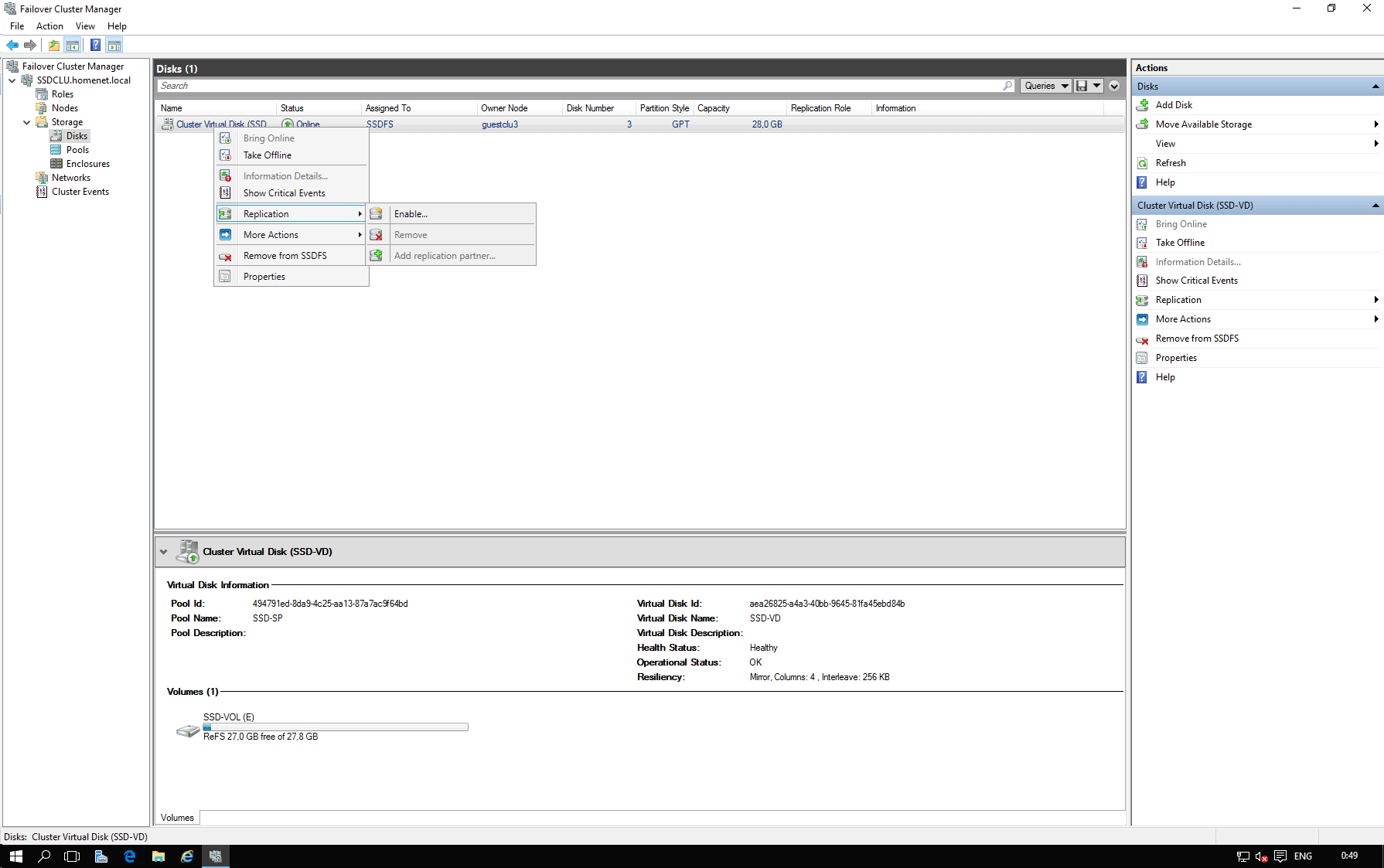The height and width of the screenshot is (868, 1384).
Task: Click the Remove from SSDFS icon in context menu
Action: point(225,256)
